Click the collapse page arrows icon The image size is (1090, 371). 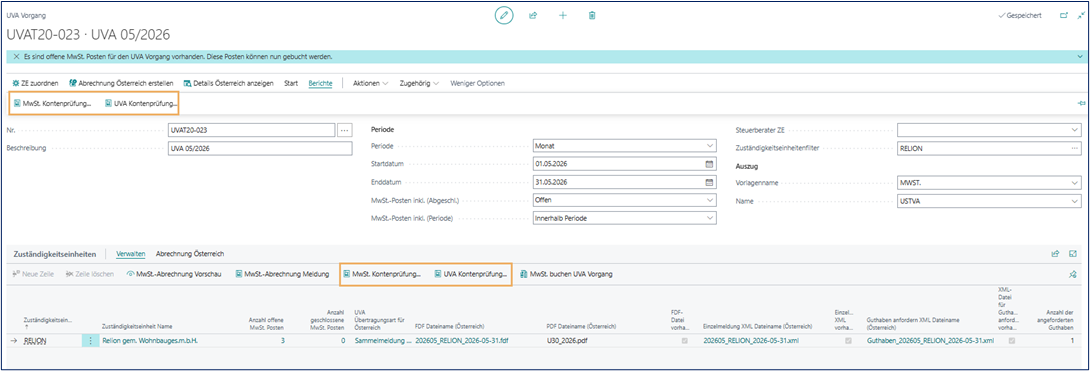(x=1080, y=15)
